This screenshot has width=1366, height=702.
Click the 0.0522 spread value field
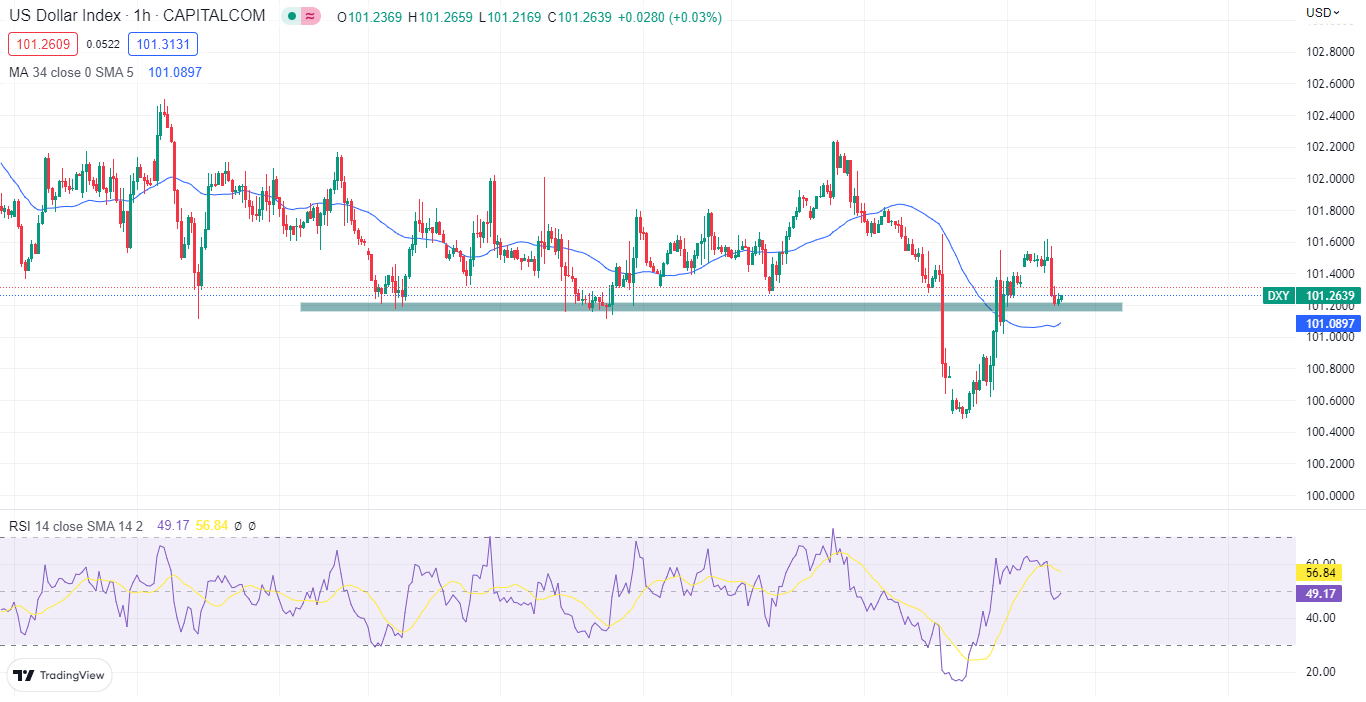coord(102,44)
